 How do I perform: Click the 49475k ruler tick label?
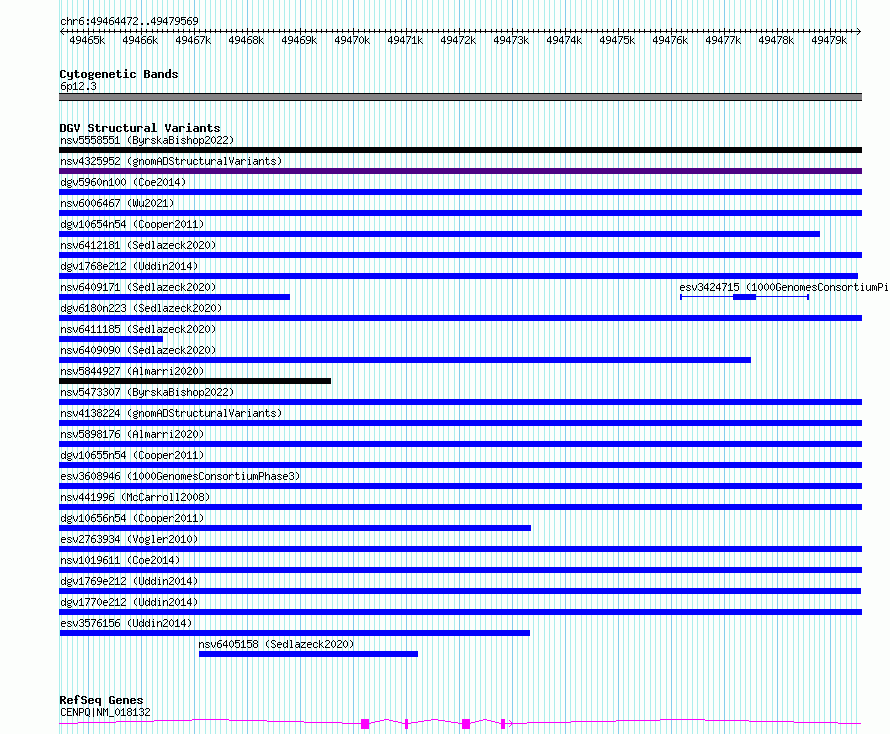(x=617, y=40)
